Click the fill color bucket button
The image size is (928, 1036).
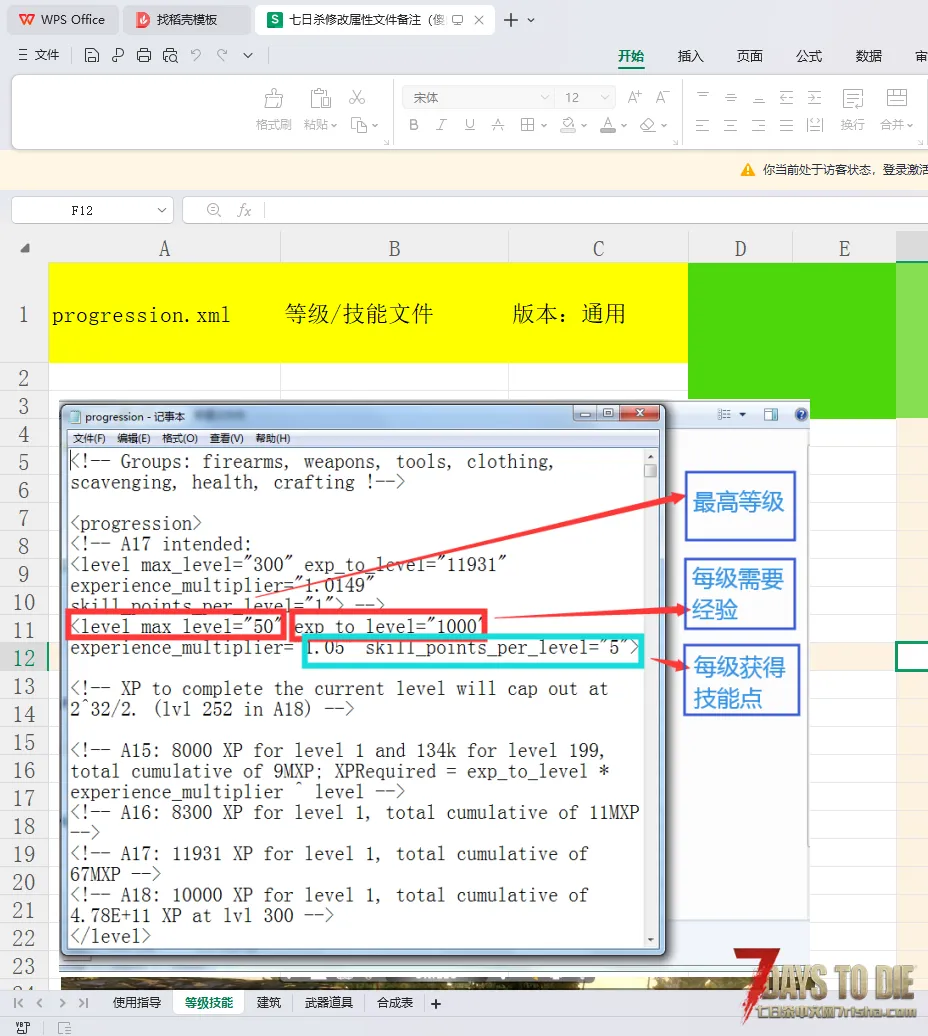567,125
